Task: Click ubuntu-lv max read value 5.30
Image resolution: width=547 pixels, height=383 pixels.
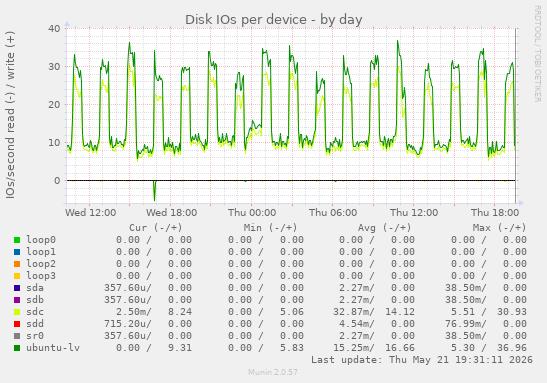Action: point(463,348)
